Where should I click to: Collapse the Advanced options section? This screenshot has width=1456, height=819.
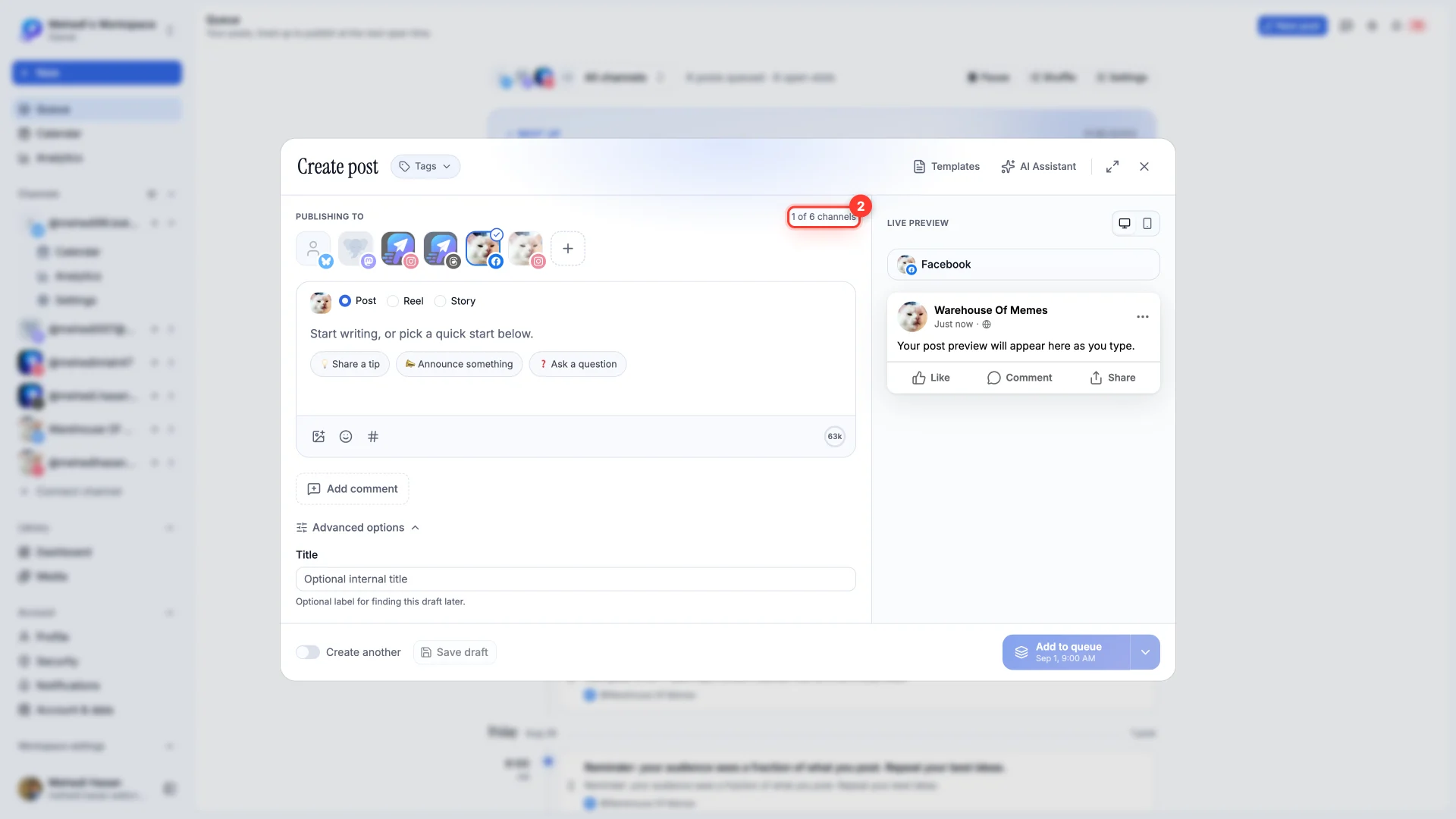(357, 528)
